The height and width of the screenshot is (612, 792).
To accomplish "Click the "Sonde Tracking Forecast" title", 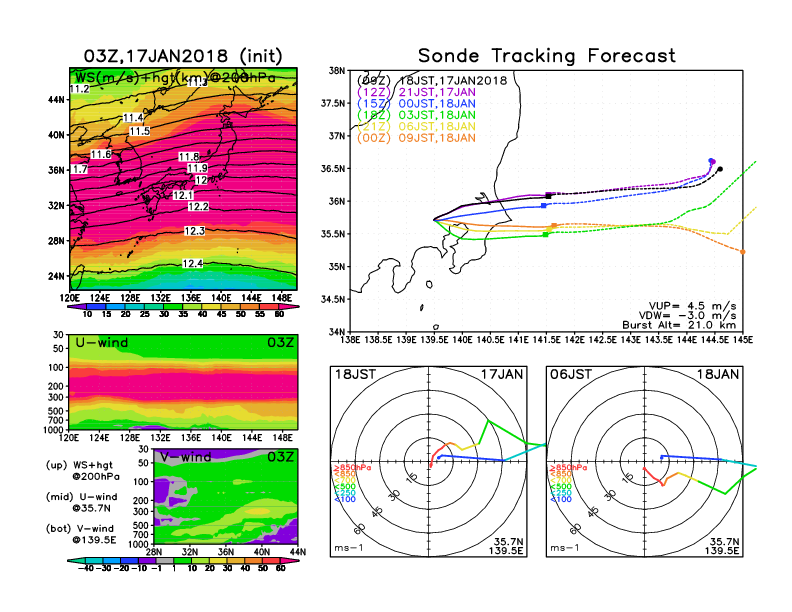I will click(x=547, y=56).
